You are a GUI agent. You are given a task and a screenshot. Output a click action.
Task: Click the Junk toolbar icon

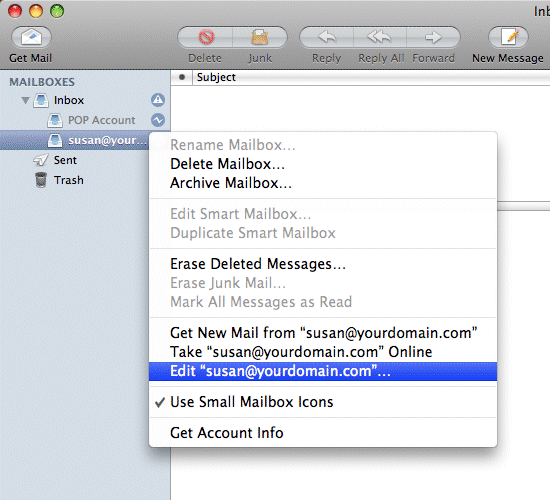click(260, 37)
